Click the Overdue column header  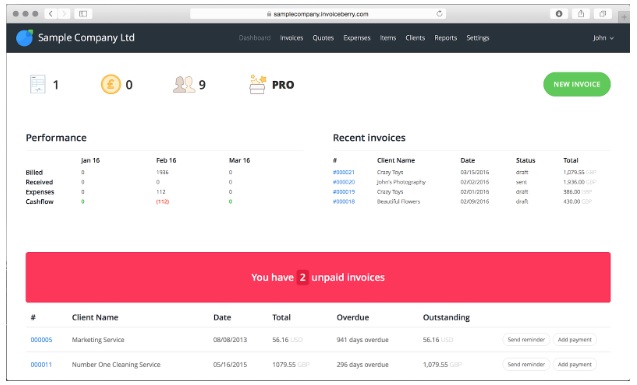coord(353,317)
